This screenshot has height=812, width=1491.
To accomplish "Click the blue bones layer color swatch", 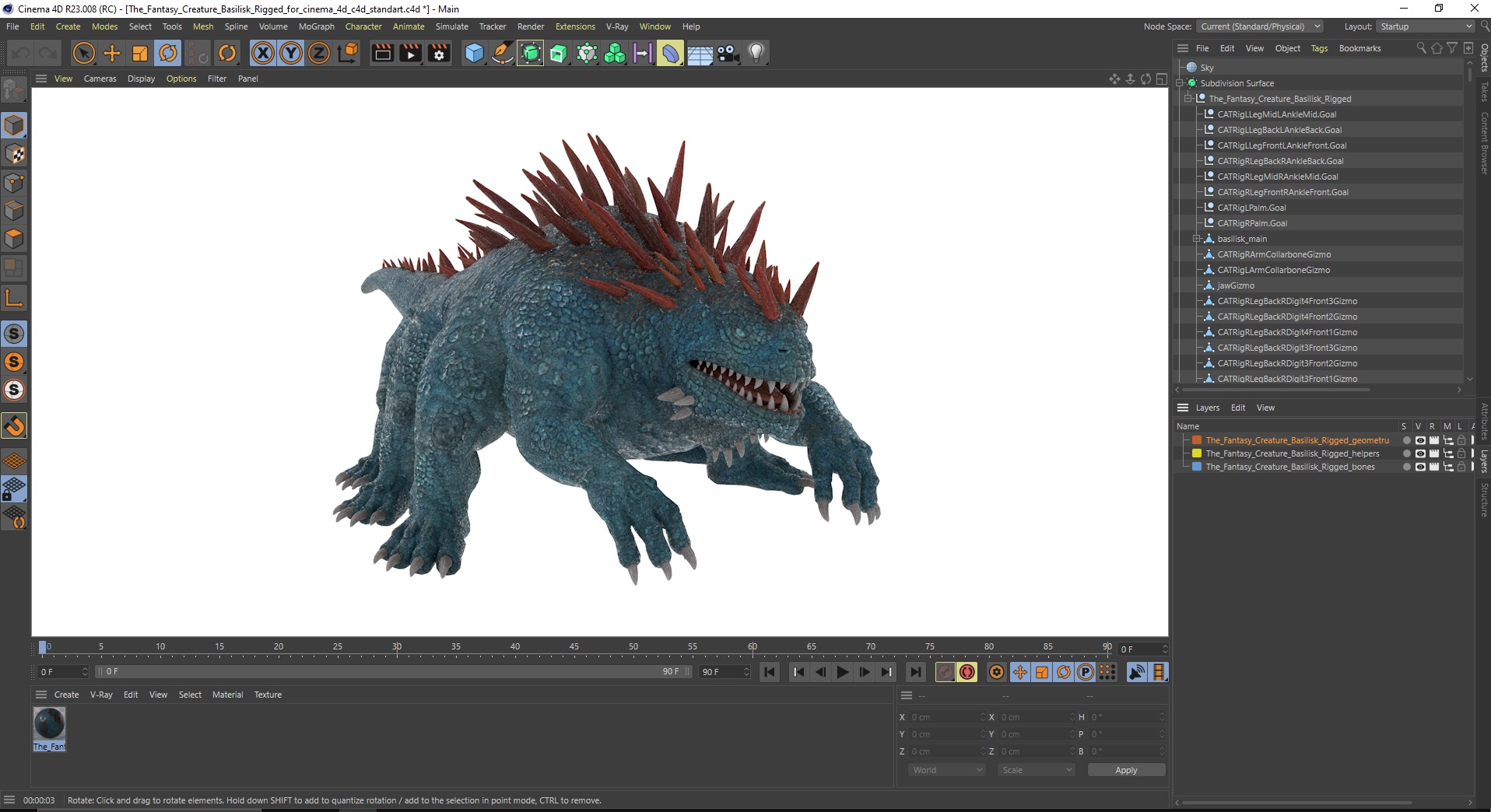I will (1197, 467).
